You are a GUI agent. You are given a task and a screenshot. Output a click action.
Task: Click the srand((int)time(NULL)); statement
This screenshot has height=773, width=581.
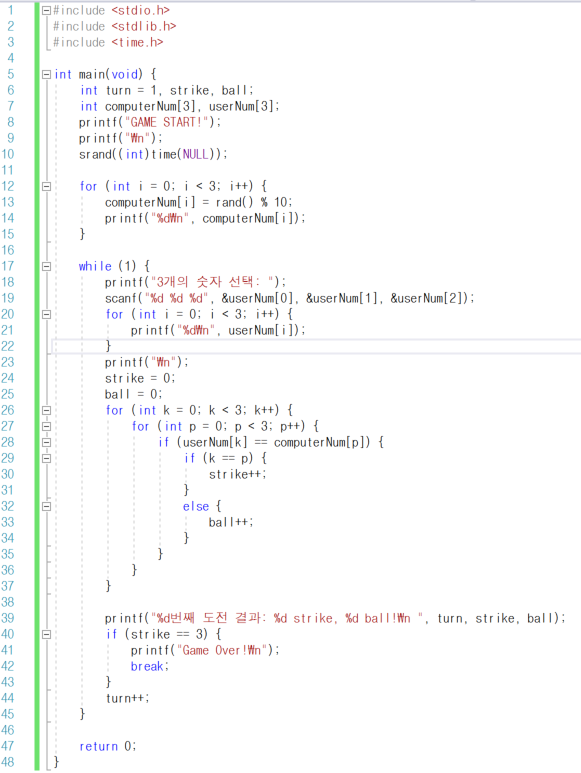click(153, 154)
